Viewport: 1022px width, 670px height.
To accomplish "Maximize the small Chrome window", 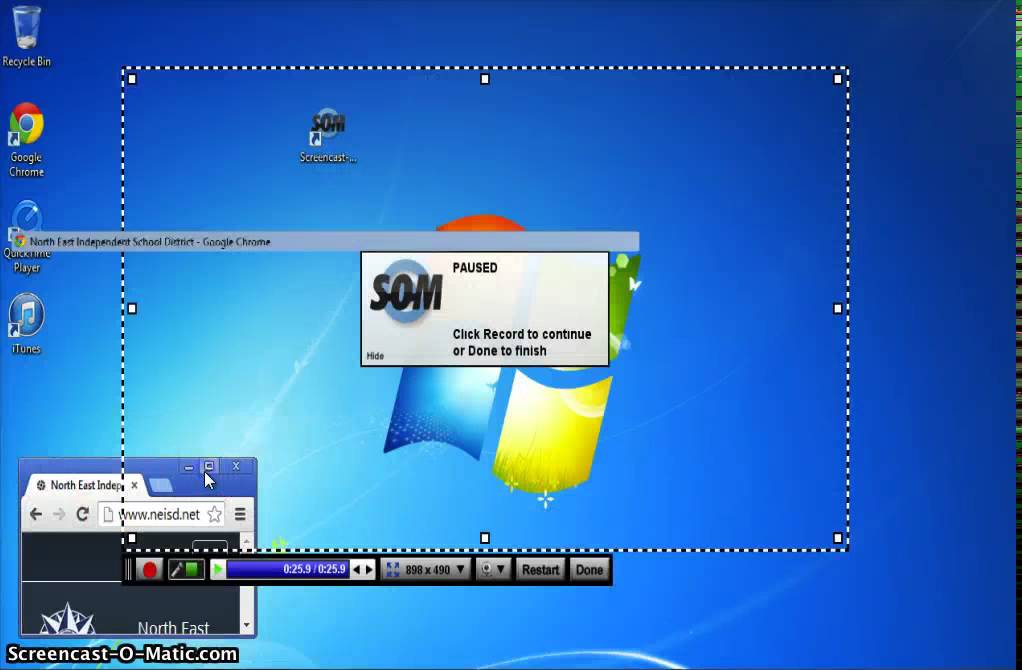I will (x=209, y=466).
